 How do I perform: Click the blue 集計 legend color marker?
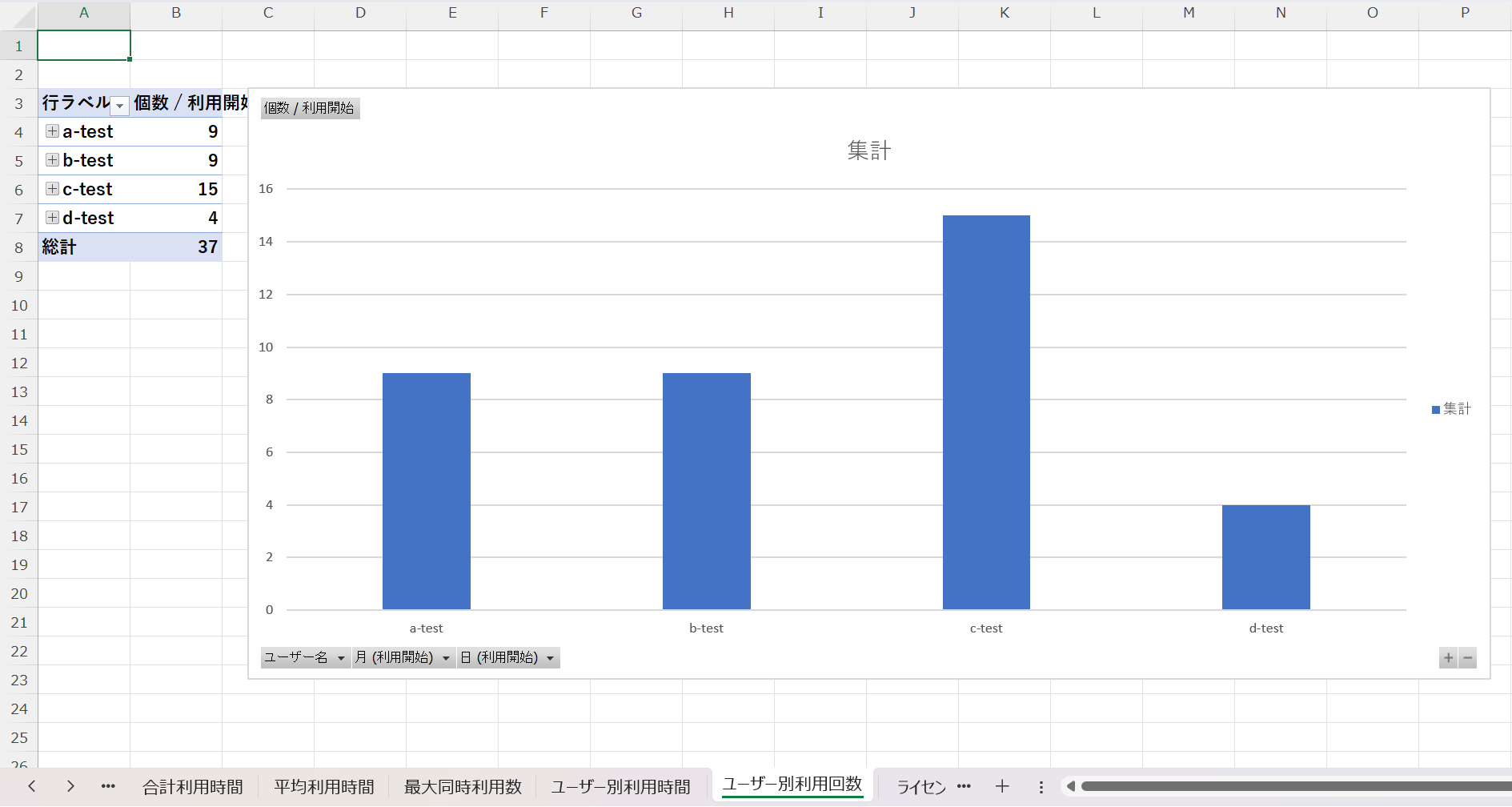coord(1436,410)
